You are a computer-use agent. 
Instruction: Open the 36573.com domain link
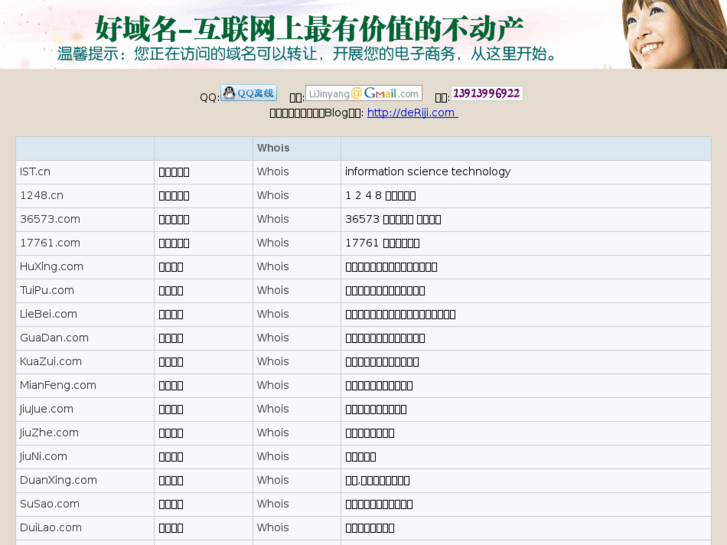tap(50, 219)
